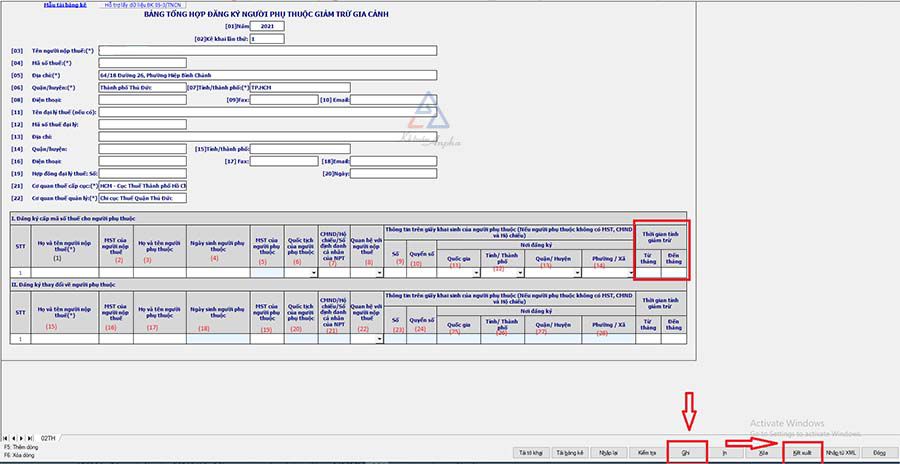900x464 pixels.
Task: Click the Nhập từ XML button
Action: click(x=841, y=453)
